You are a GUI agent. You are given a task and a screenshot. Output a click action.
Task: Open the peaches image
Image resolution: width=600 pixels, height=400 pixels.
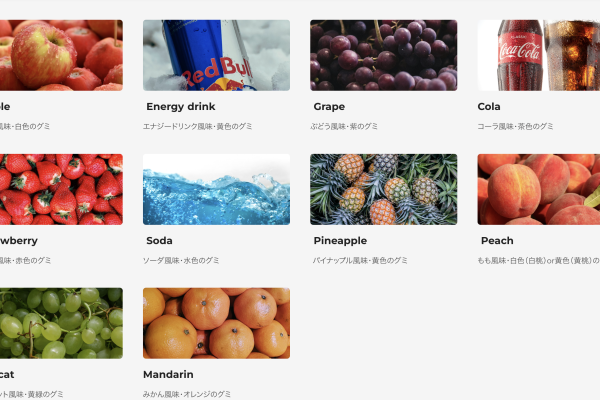(539, 189)
